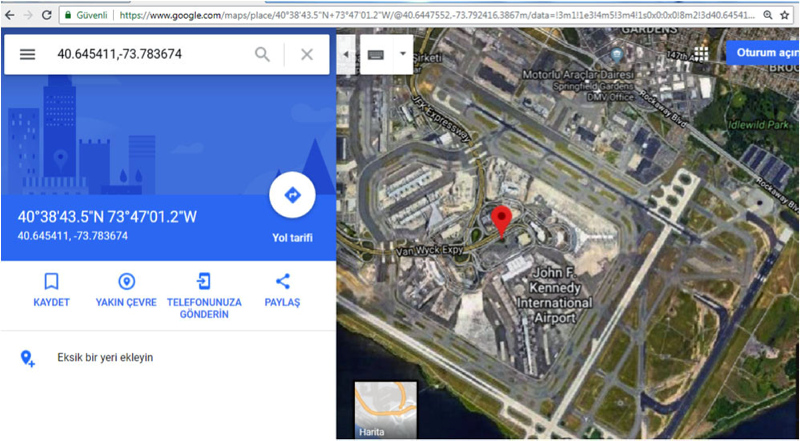Viewport: 800px width, 441px height.
Task: Click the magnifier search icon
Action: (262, 55)
